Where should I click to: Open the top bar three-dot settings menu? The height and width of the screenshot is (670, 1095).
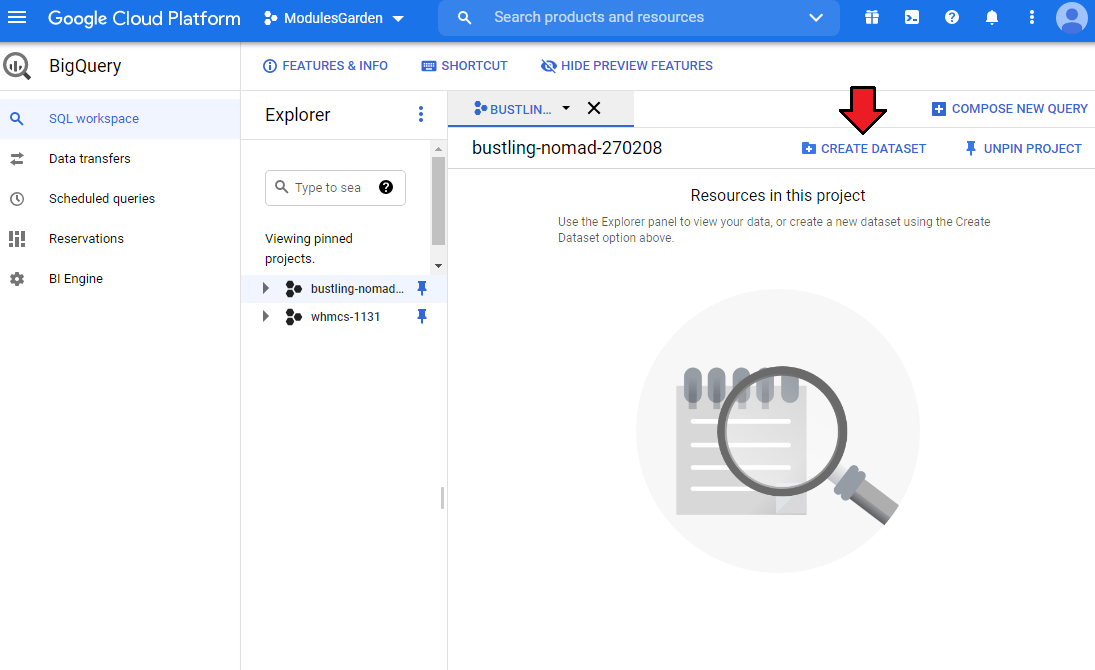click(1031, 17)
